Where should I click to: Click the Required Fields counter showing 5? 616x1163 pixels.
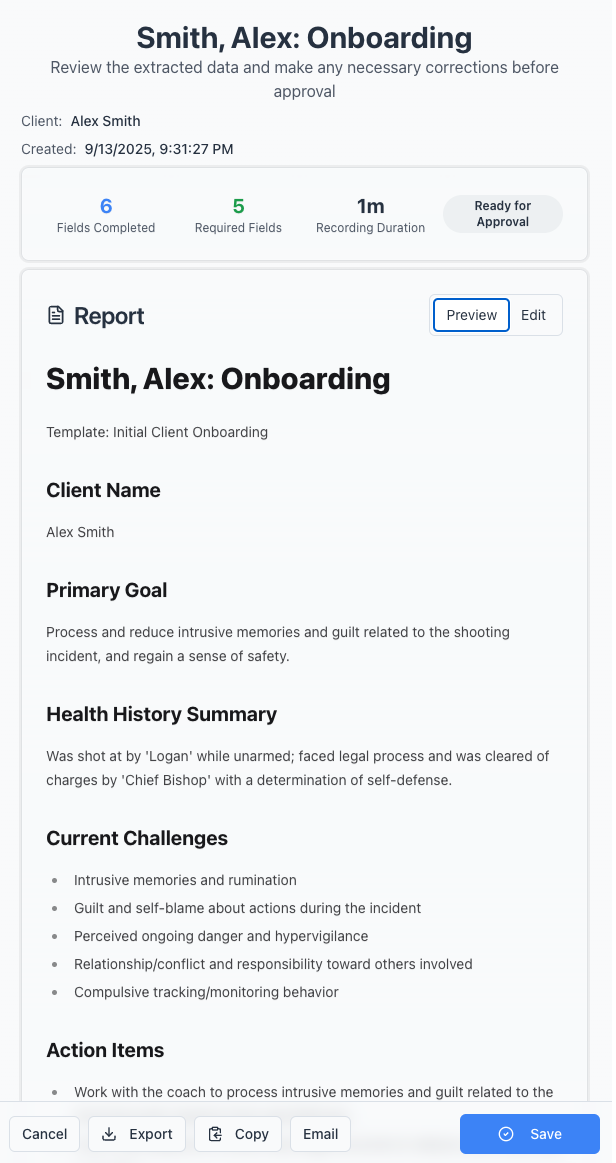(x=238, y=213)
